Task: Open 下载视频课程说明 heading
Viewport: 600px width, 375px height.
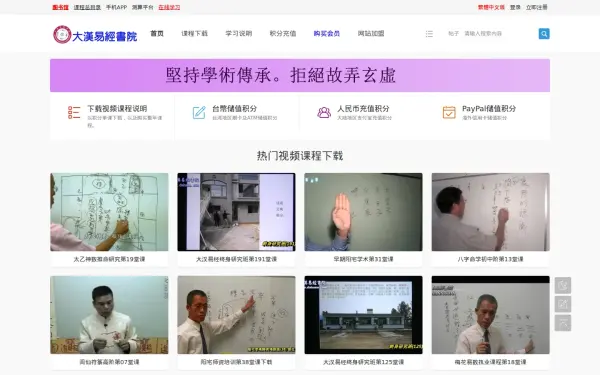Action: pos(117,109)
